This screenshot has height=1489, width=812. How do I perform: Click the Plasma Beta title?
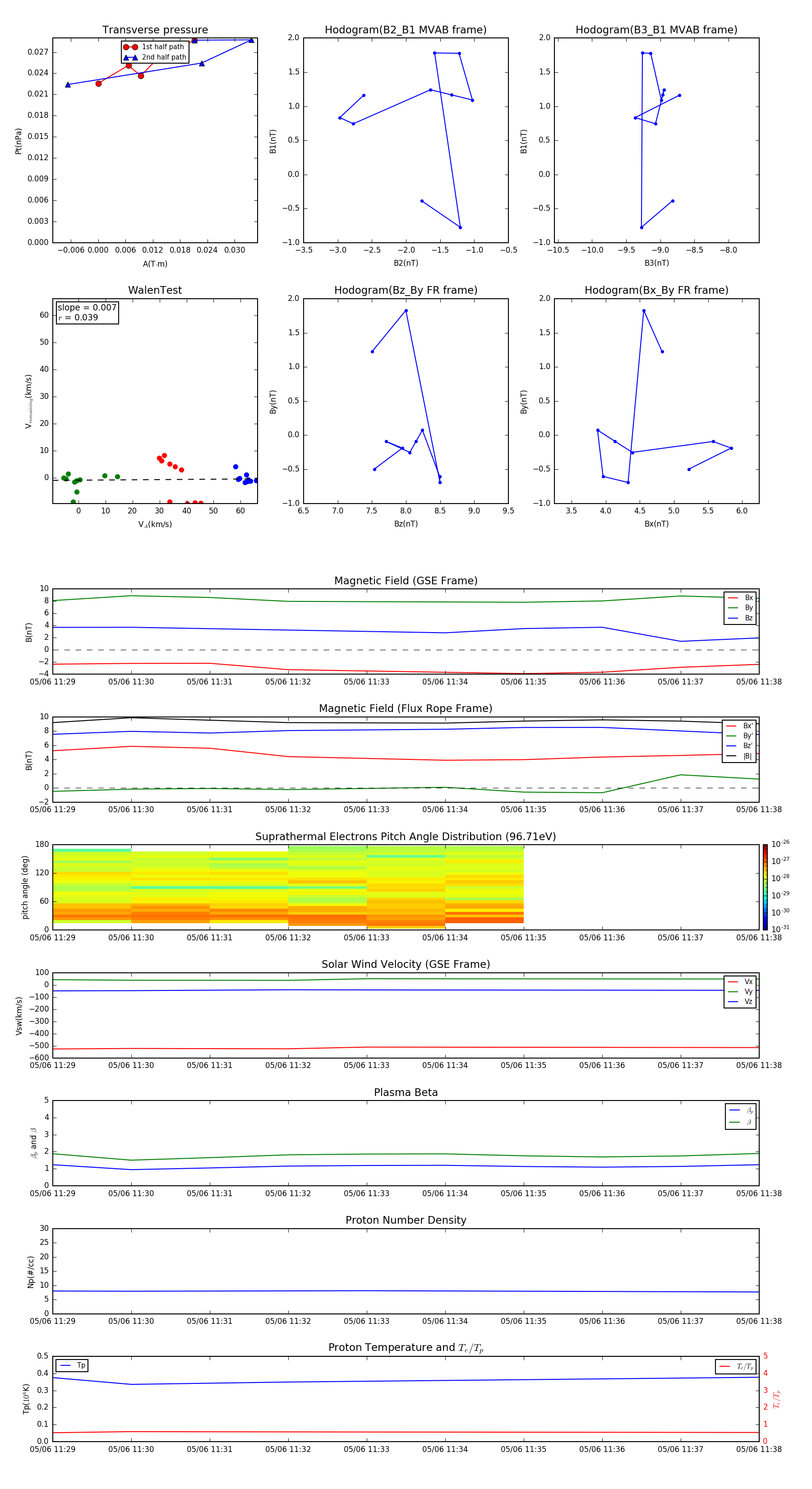[x=406, y=1093]
